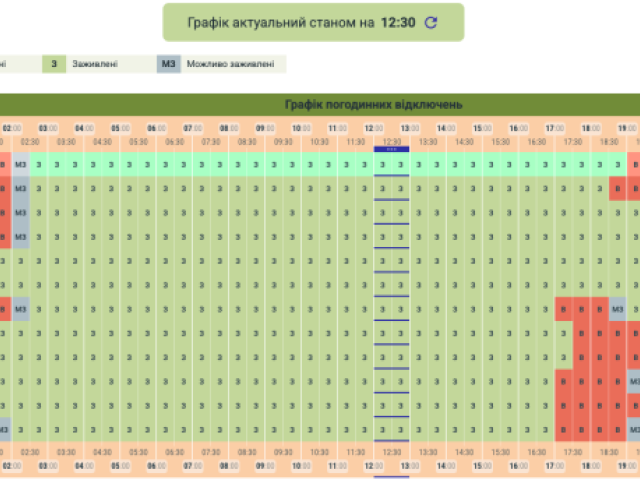Click the 'Графік актуальний станом на' banner text

tap(279, 23)
